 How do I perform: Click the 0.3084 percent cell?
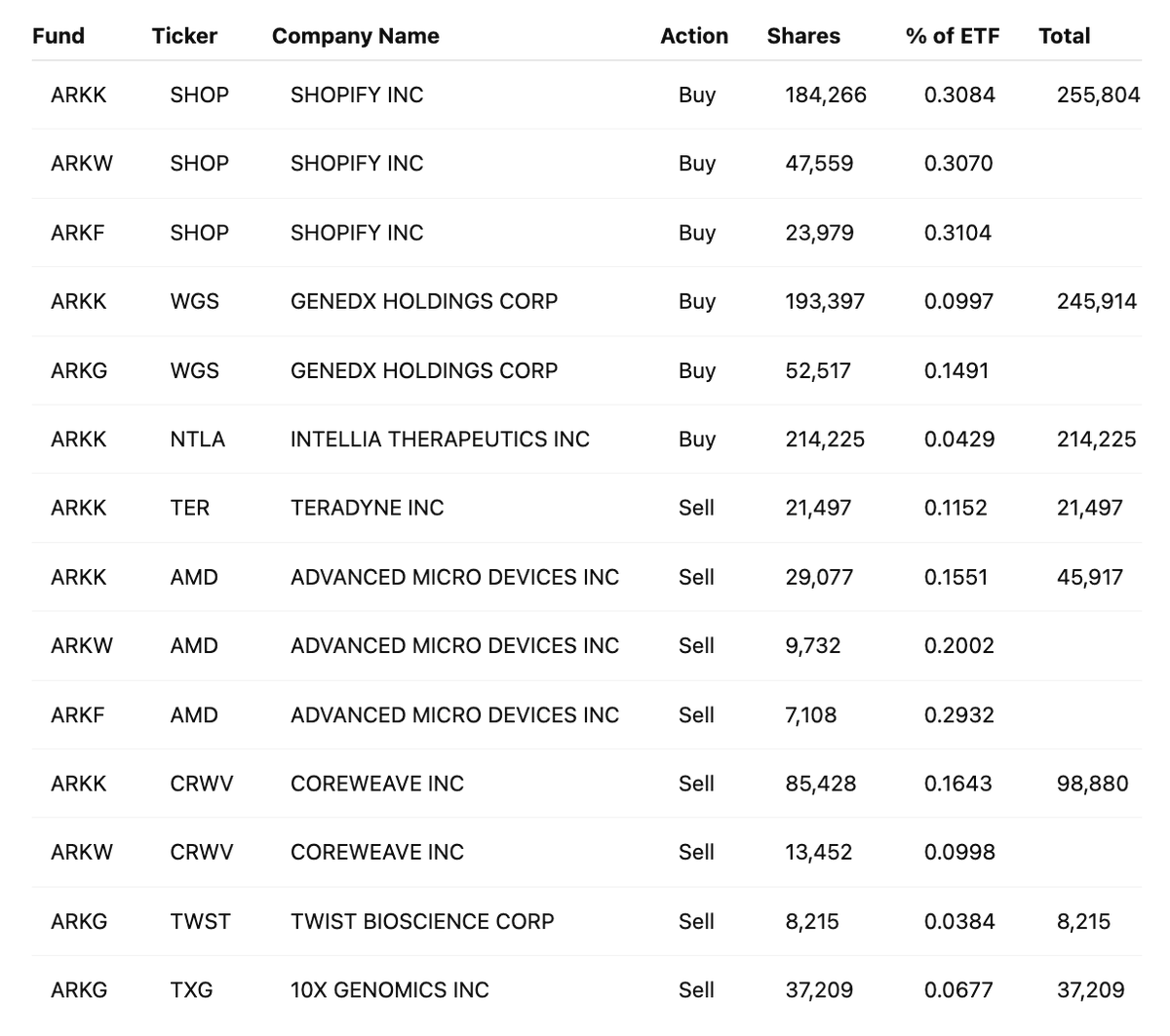coord(959,95)
